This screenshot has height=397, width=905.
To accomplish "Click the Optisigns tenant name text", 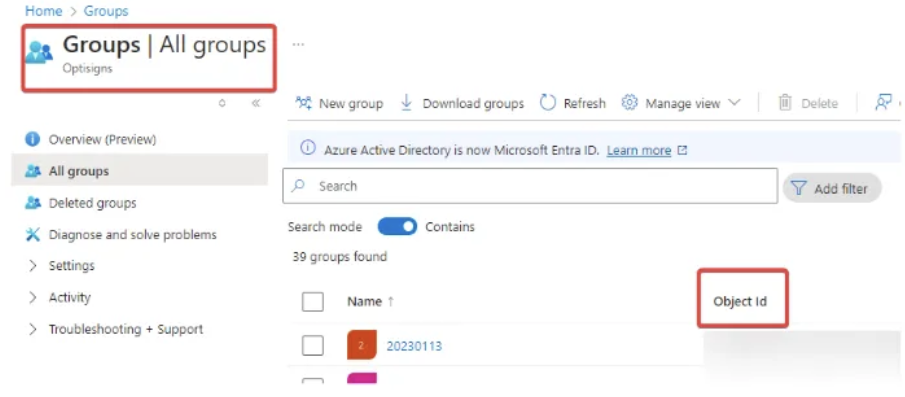I will 87,68.
